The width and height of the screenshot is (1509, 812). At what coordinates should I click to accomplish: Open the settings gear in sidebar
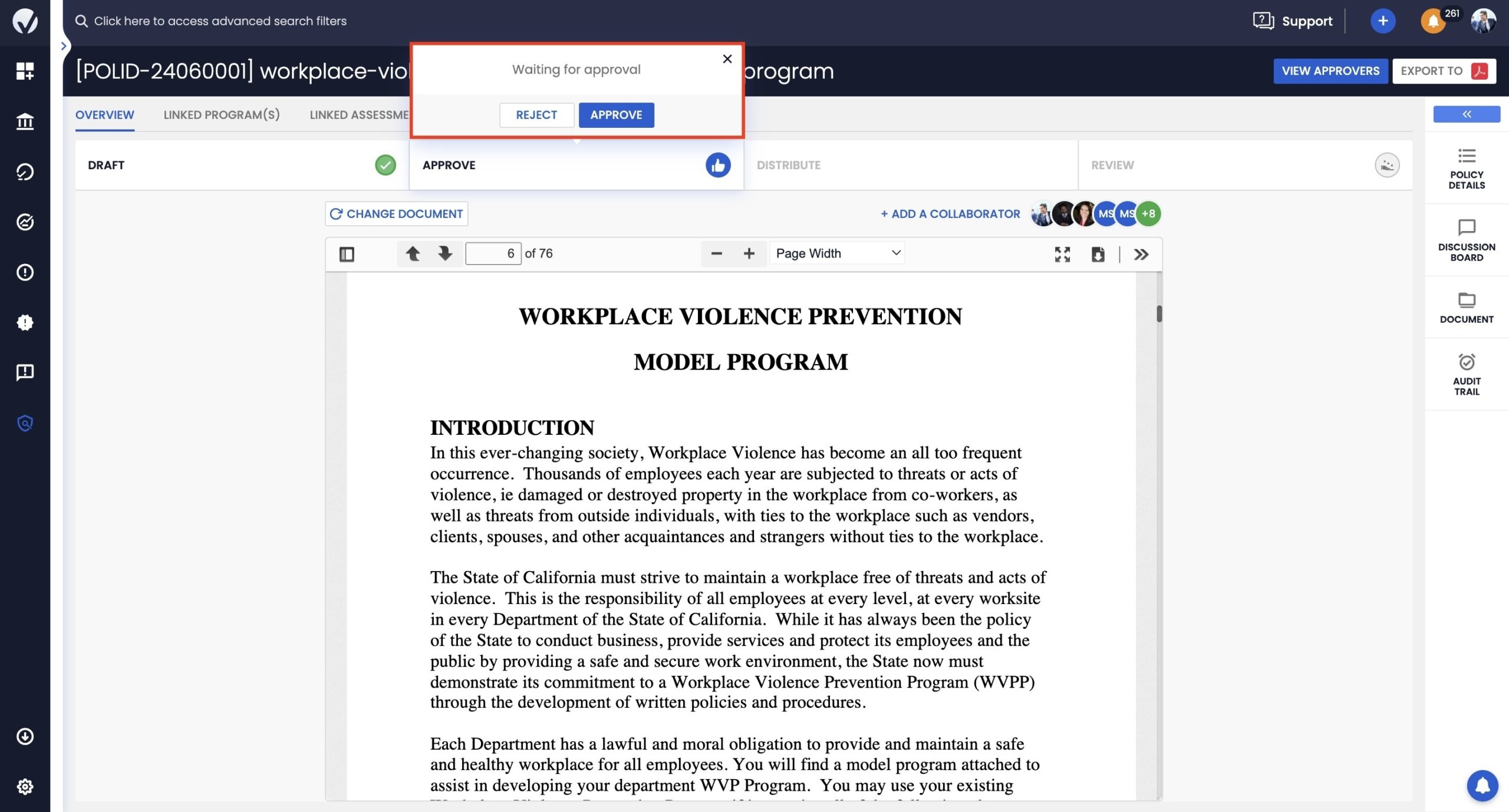coord(25,787)
